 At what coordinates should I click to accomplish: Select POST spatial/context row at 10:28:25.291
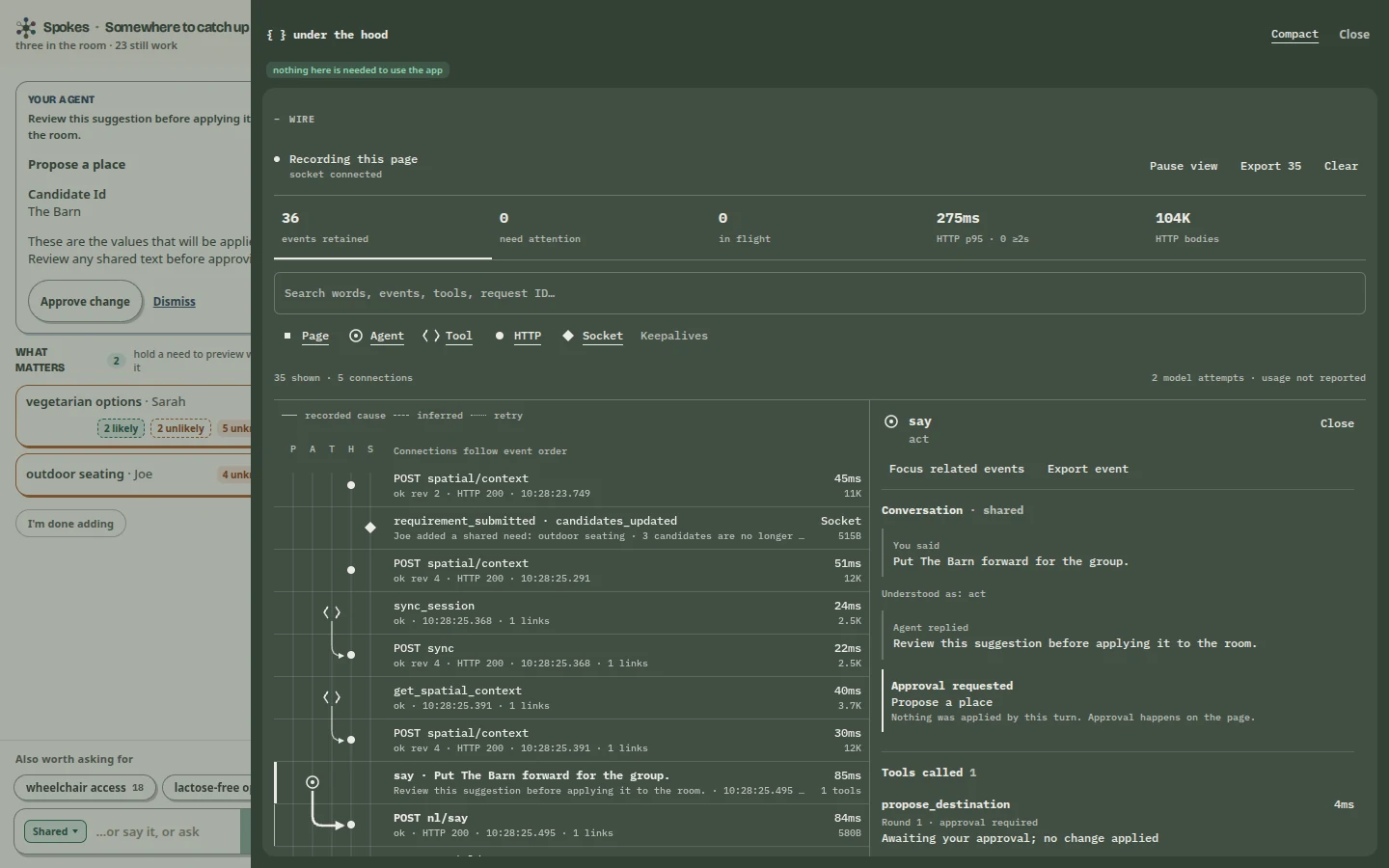(571, 571)
